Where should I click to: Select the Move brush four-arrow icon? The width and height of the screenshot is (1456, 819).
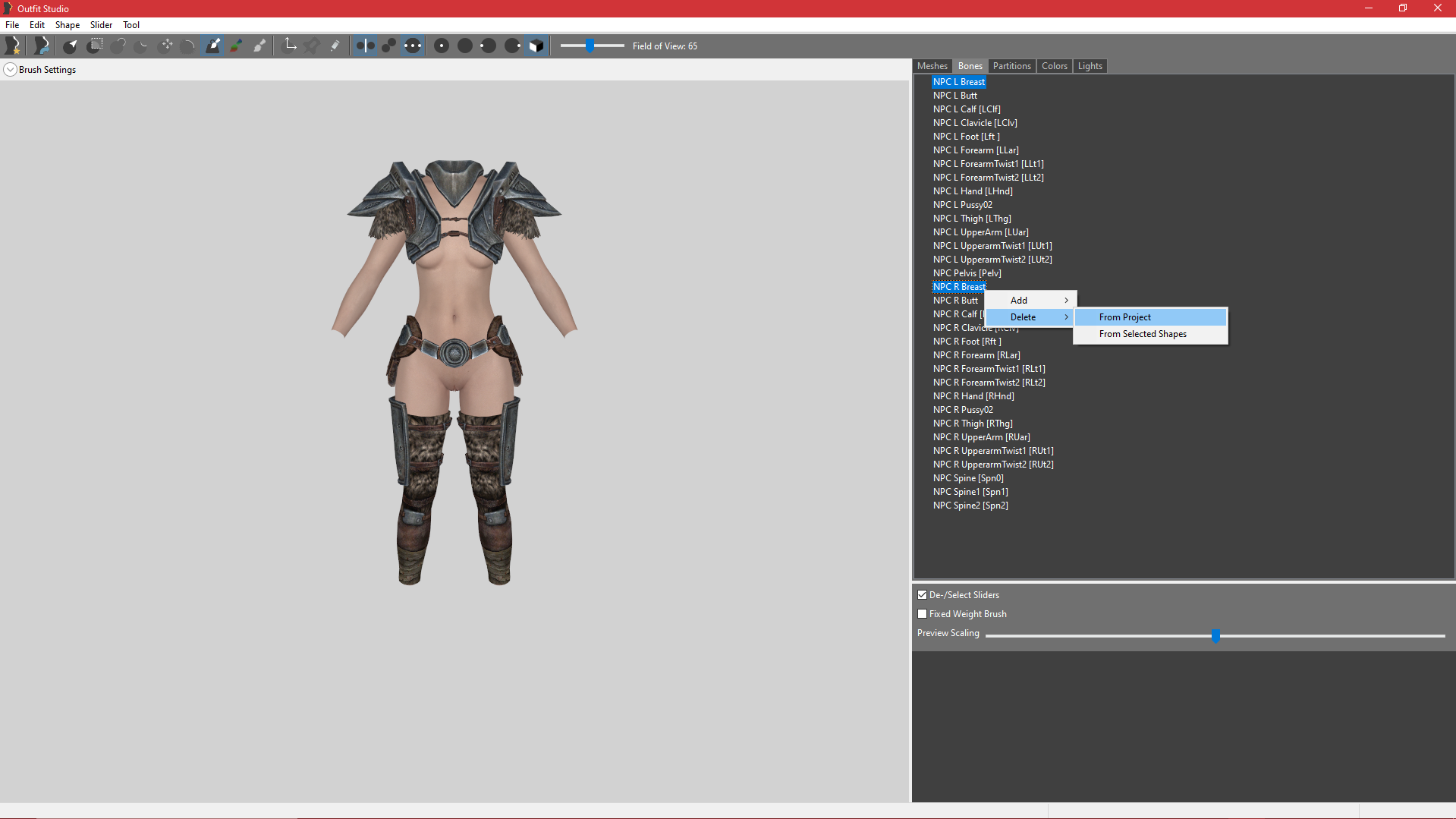coord(166,46)
